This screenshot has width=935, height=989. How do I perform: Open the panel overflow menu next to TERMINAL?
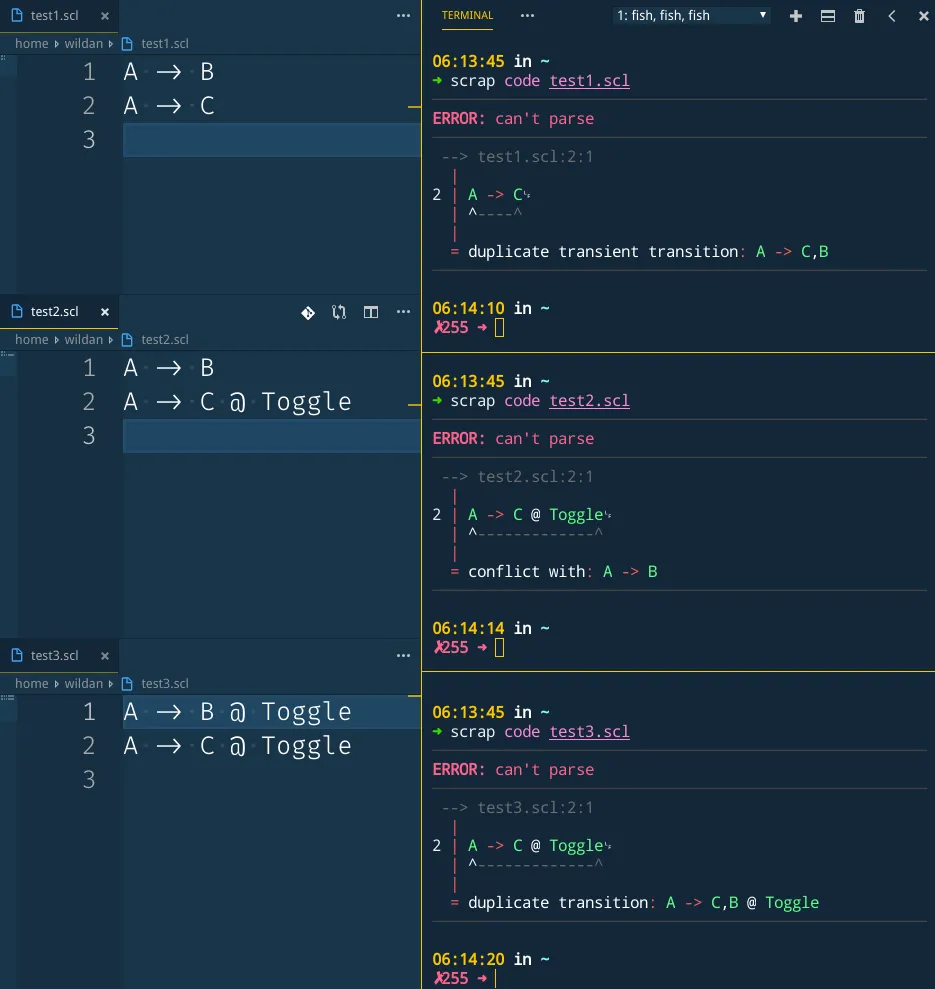[527, 16]
